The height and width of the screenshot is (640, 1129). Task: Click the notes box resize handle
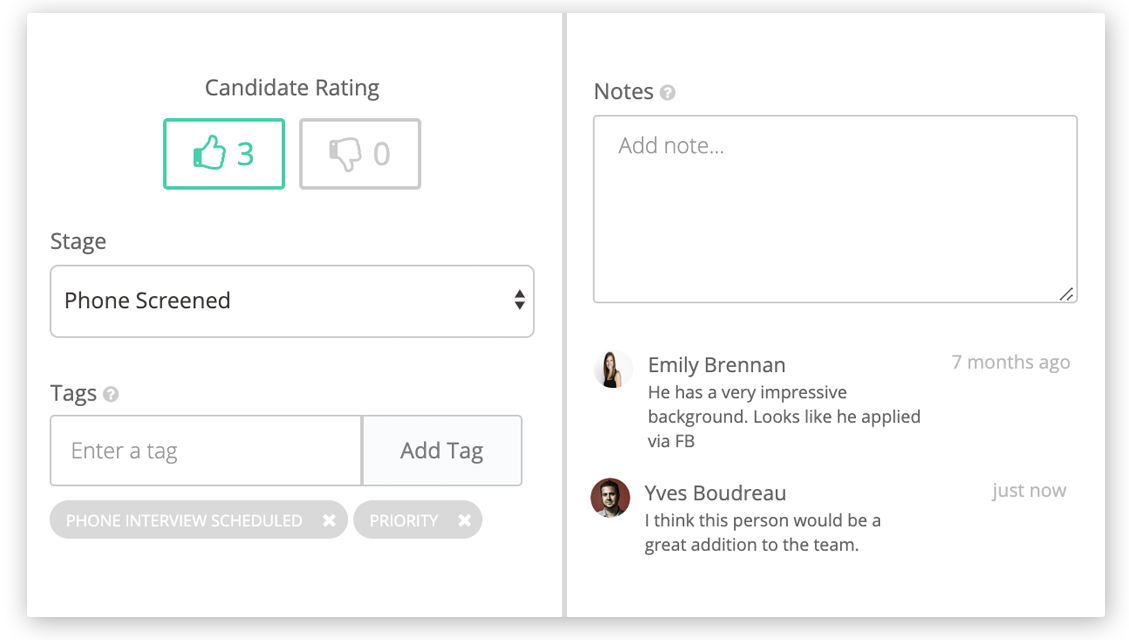coord(1067,293)
